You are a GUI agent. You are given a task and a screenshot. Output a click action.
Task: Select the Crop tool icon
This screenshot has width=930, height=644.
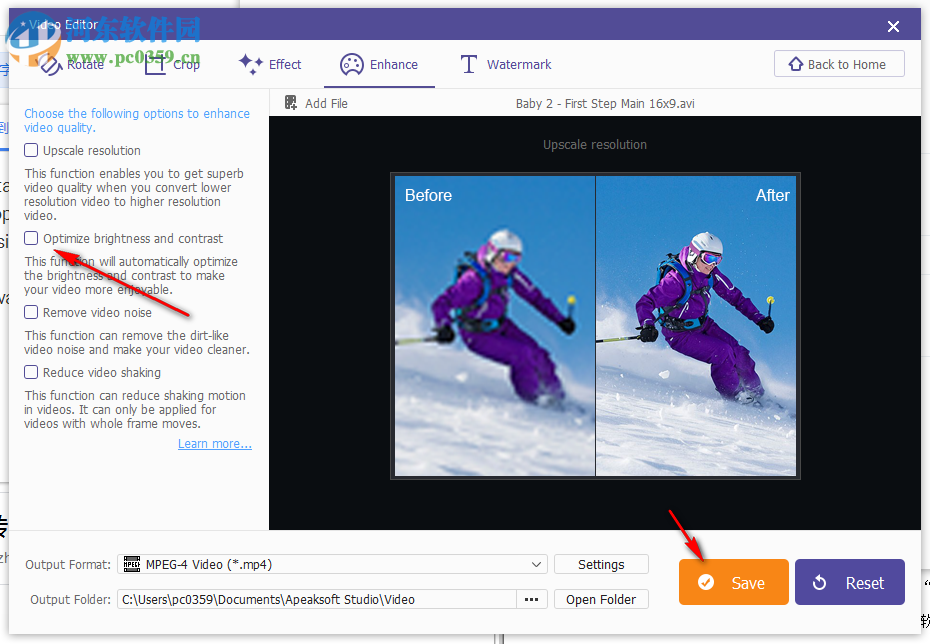156,63
